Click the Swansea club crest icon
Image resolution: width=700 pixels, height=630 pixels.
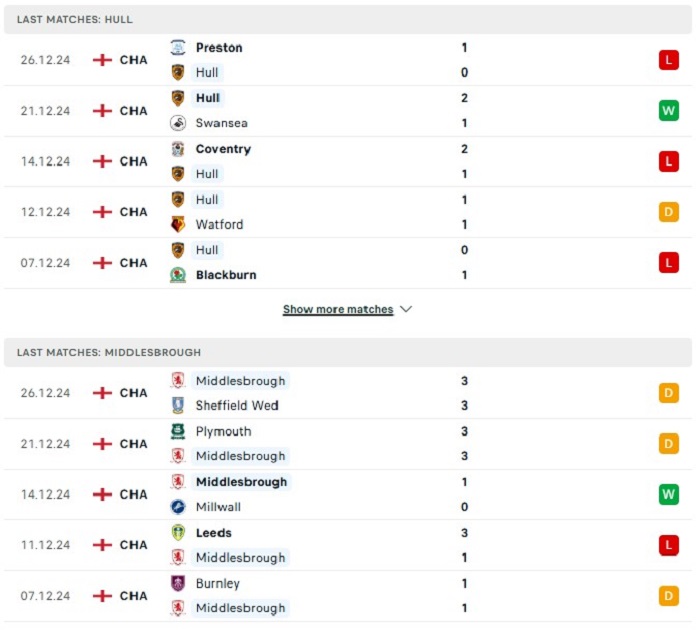click(178, 123)
